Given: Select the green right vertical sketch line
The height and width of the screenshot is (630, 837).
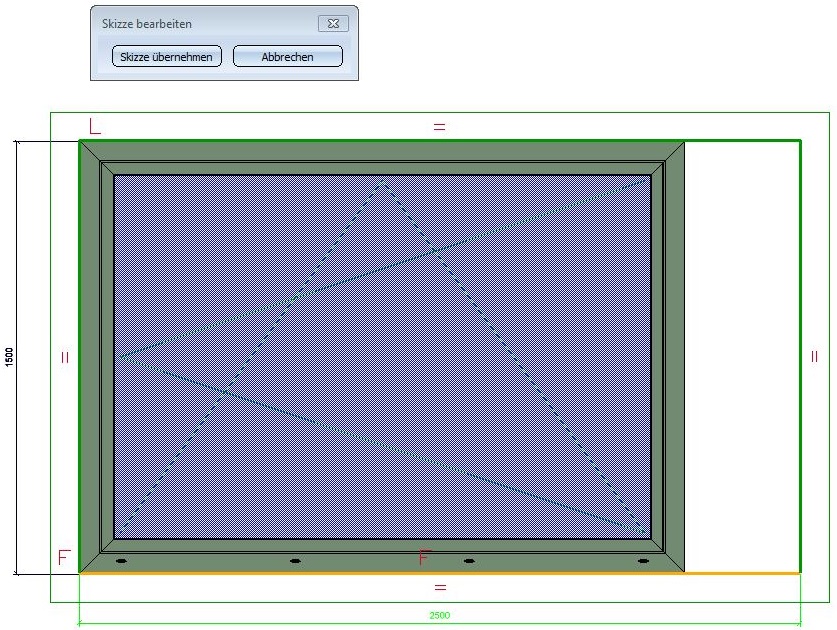Looking at the screenshot, I should [x=800, y=357].
